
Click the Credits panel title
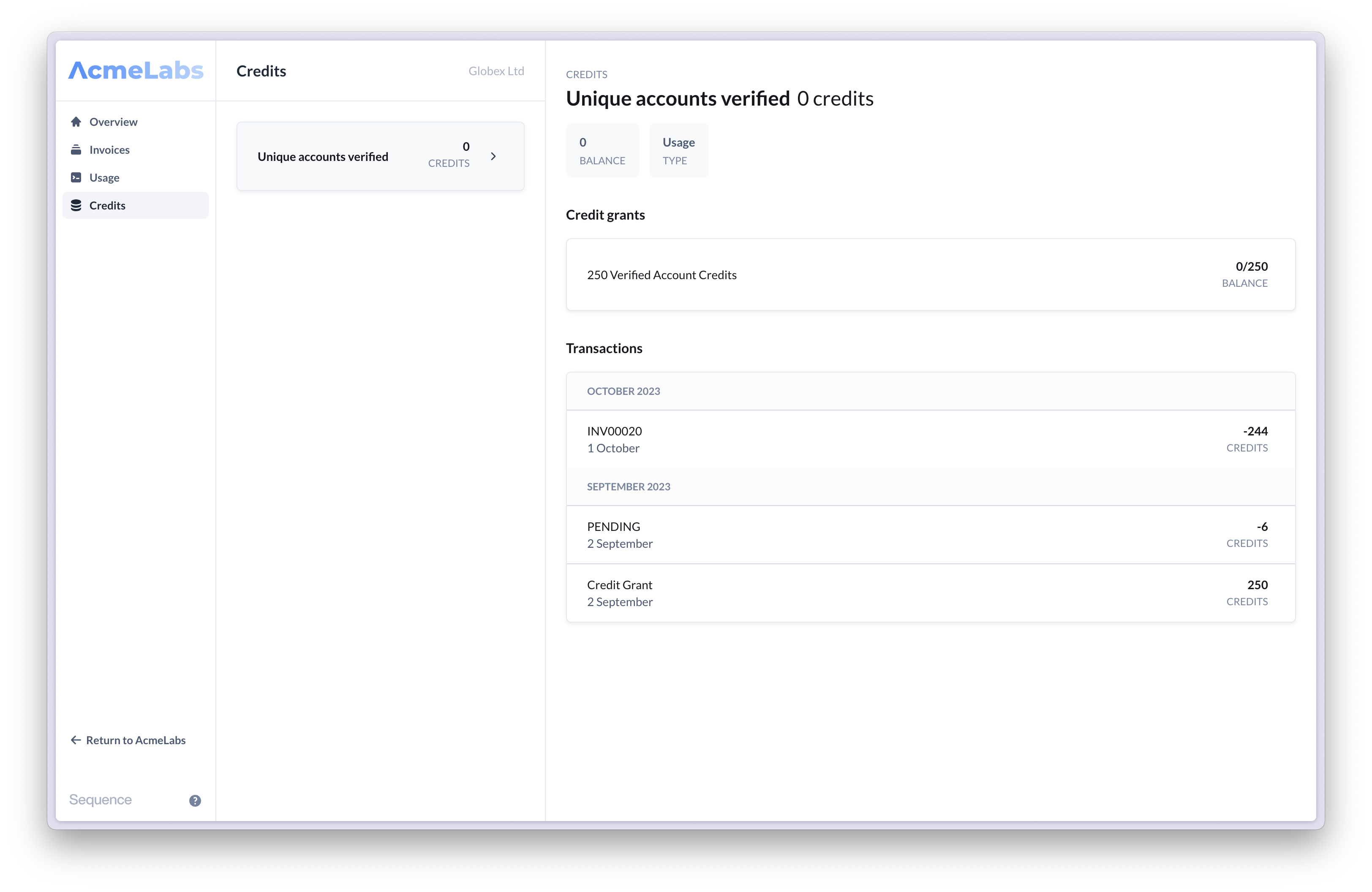(x=261, y=71)
